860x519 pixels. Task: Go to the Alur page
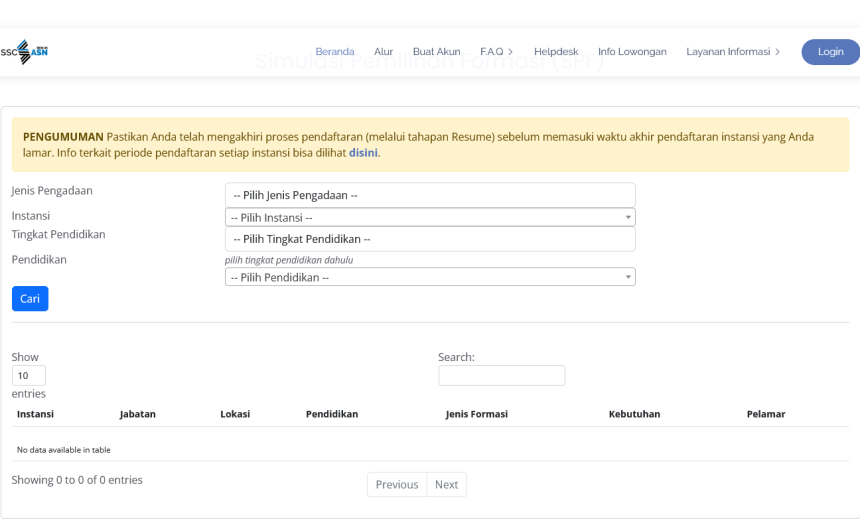click(383, 52)
